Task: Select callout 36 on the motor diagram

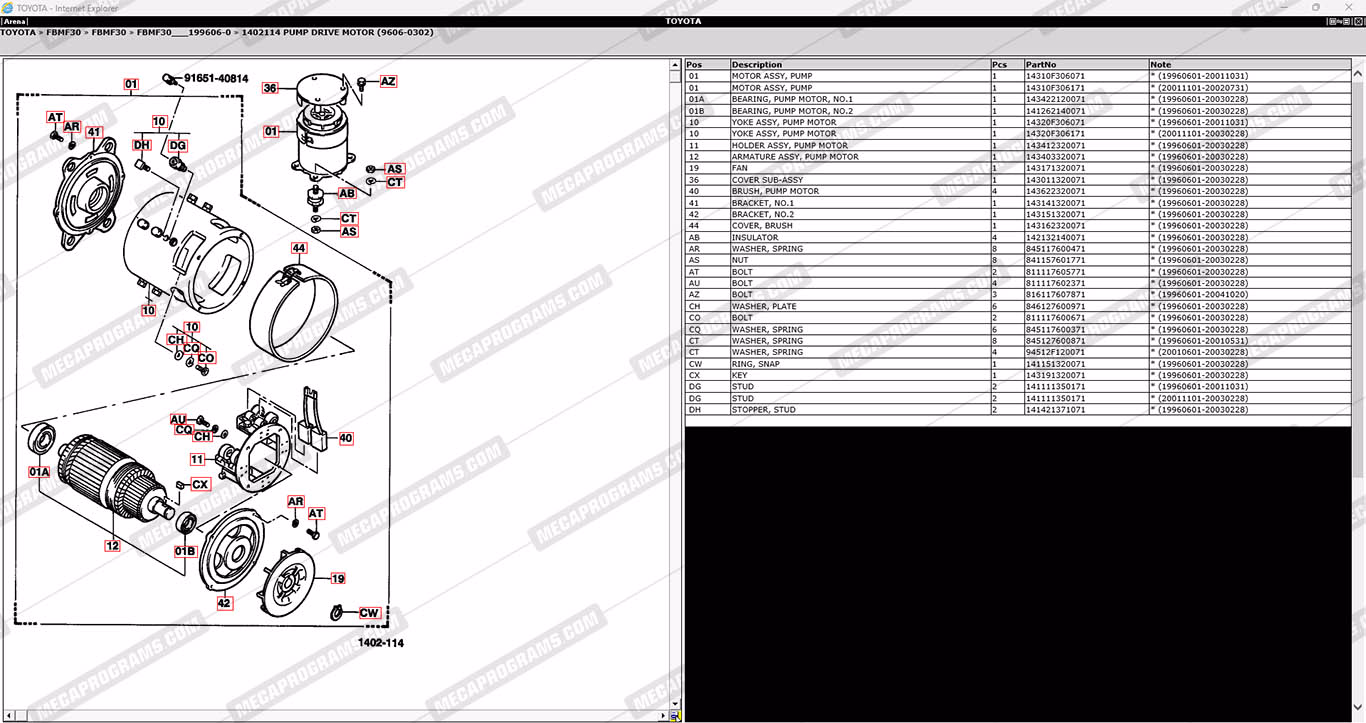Action: click(x=270, y=88)
